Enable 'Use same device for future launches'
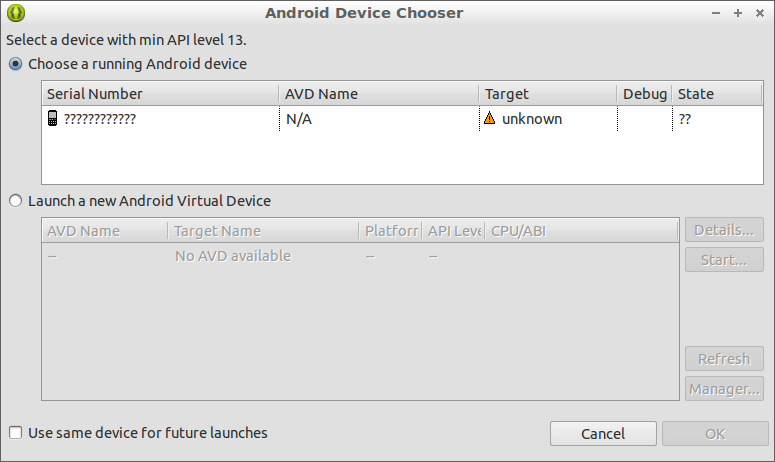This screenshot has height=462, width=775. click(x=15, y=433)
